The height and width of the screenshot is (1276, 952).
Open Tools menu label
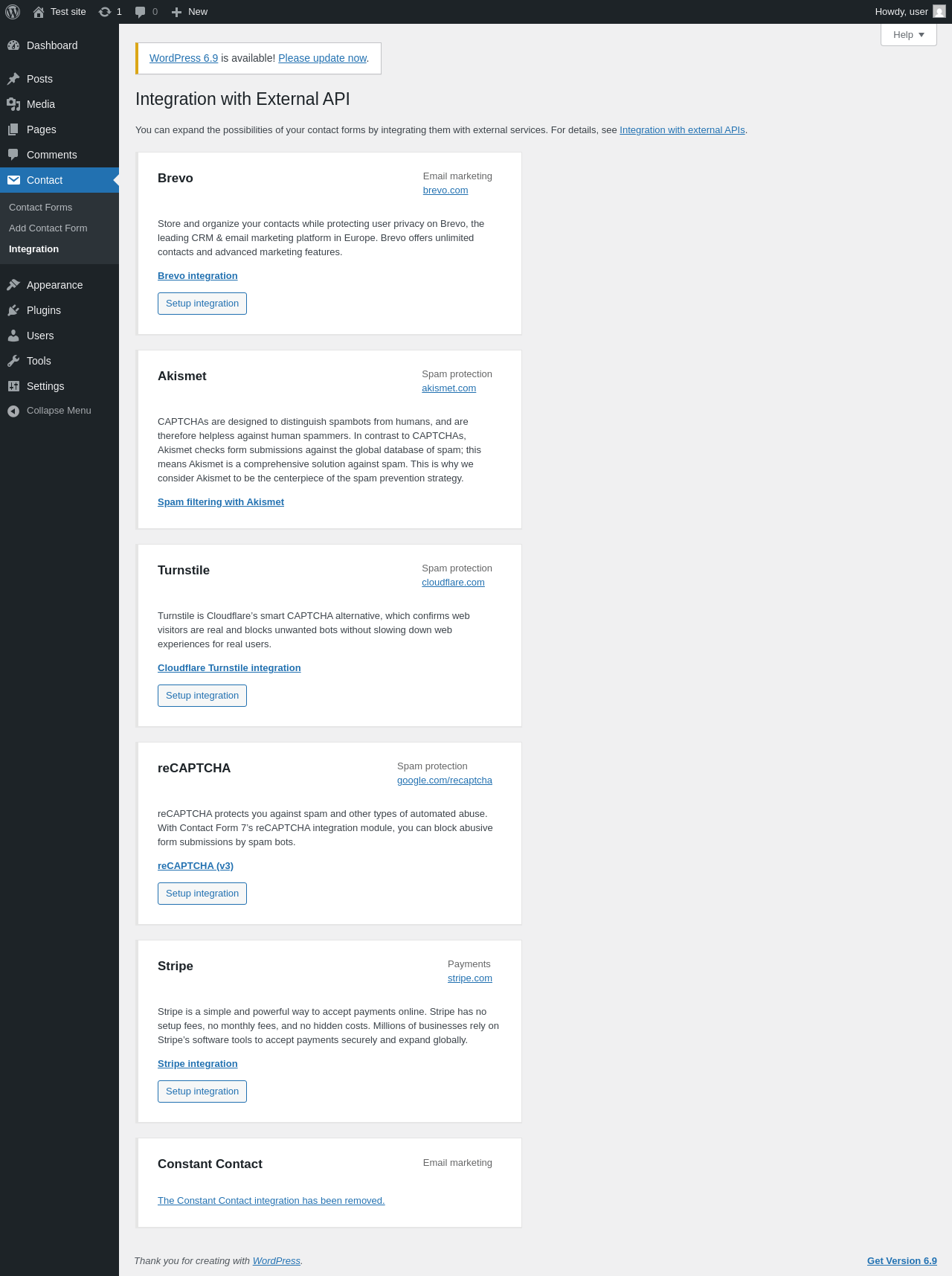39,361
